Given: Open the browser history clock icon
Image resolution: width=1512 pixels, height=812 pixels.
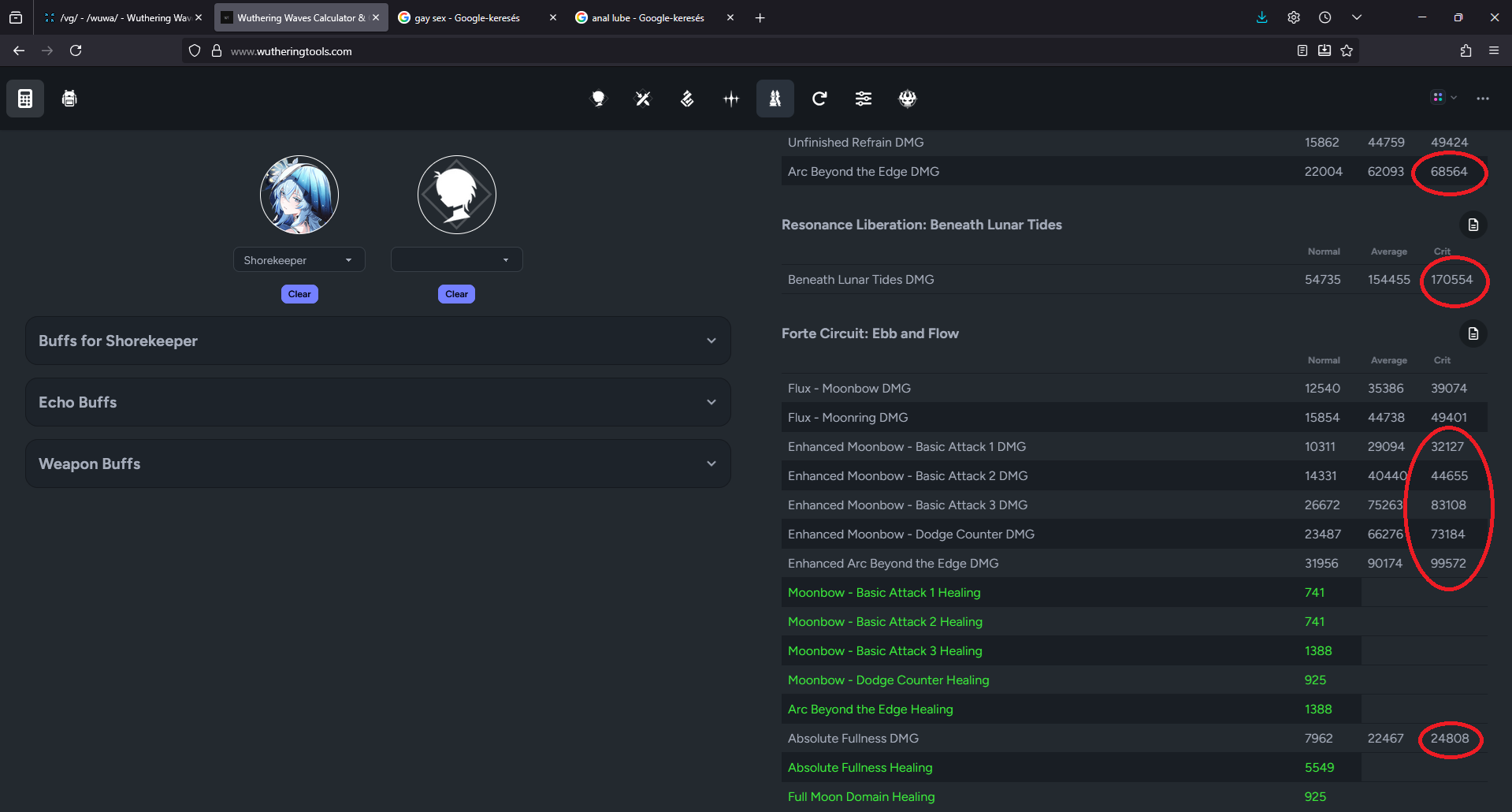Looking at the screenshot, I should tap(1325, 17).
